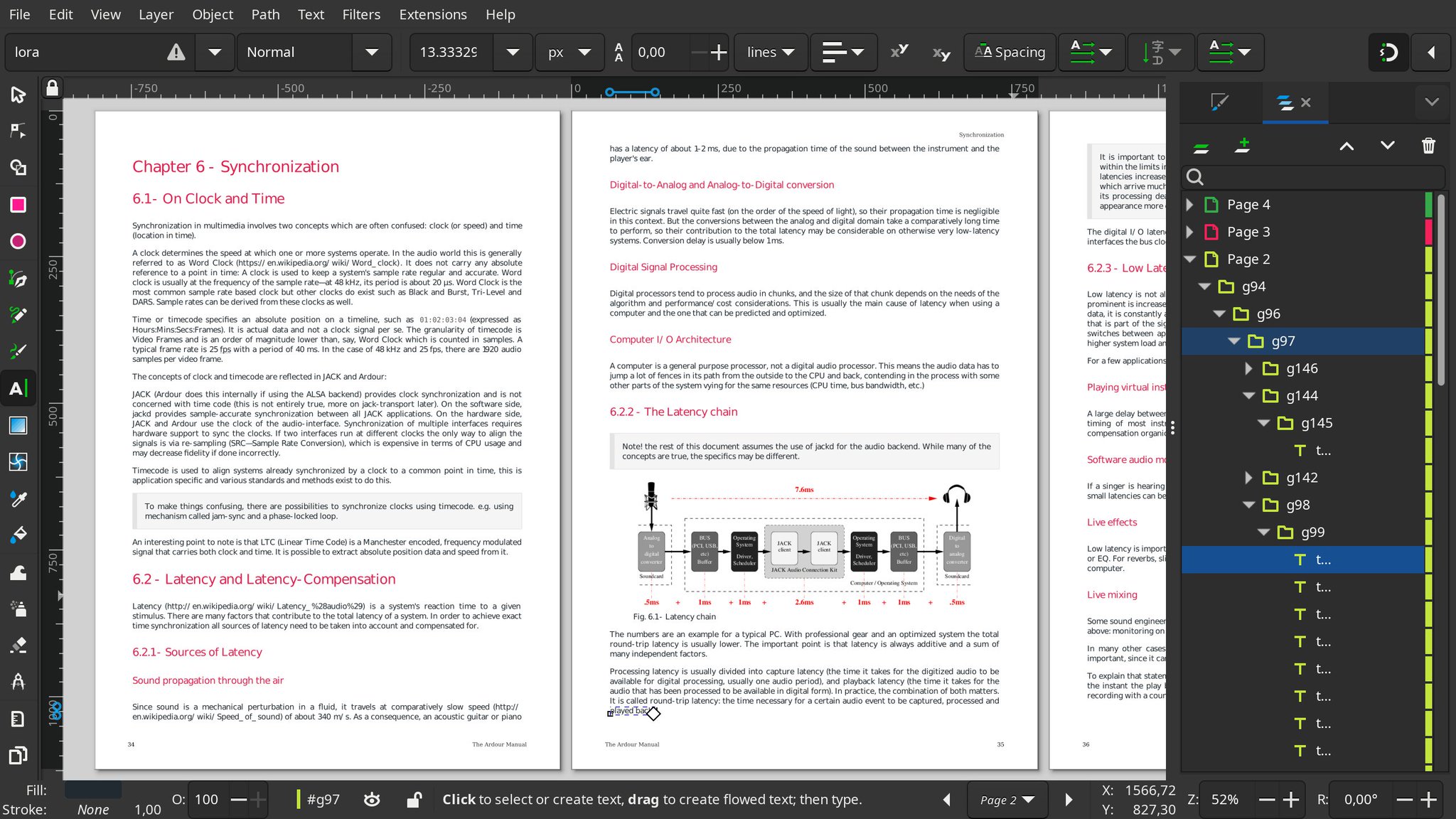Viewport: 1456px width, 819px height.
Task: Go to the next page with the right arrow
Action: (1069, 799)
